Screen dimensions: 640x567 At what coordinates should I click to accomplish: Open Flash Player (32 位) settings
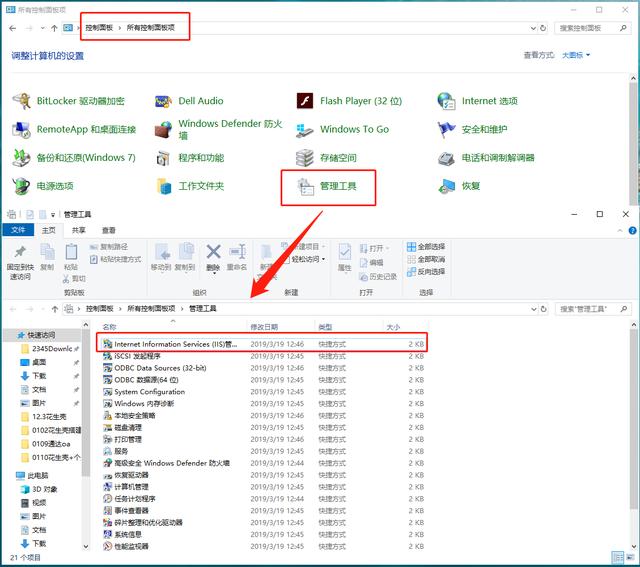(x=349, y=101)
